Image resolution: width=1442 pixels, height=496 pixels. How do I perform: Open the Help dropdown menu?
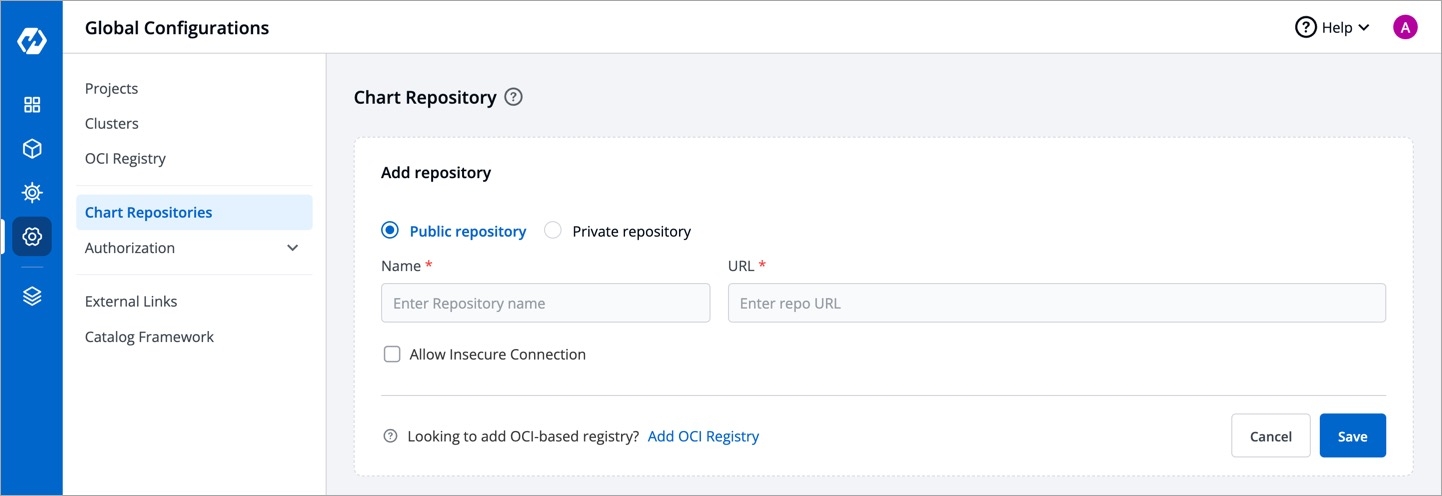tap(1332, 28)
